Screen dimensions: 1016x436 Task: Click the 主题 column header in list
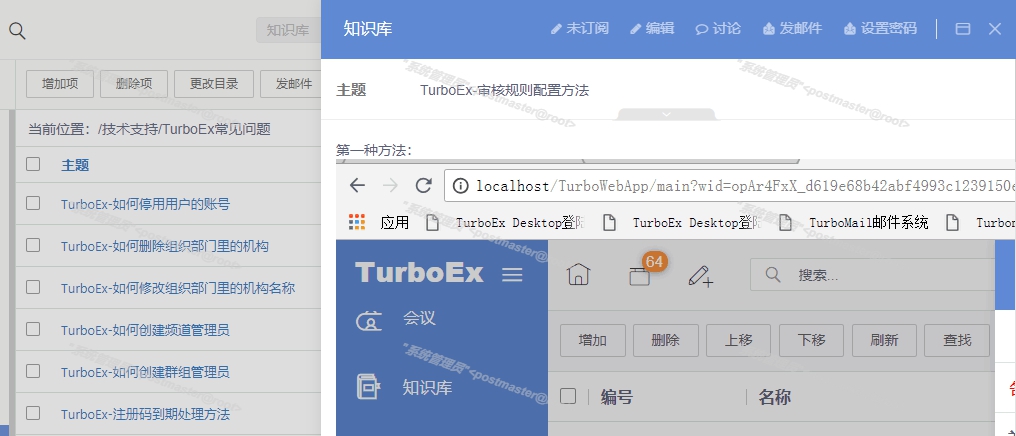point(75,165)
